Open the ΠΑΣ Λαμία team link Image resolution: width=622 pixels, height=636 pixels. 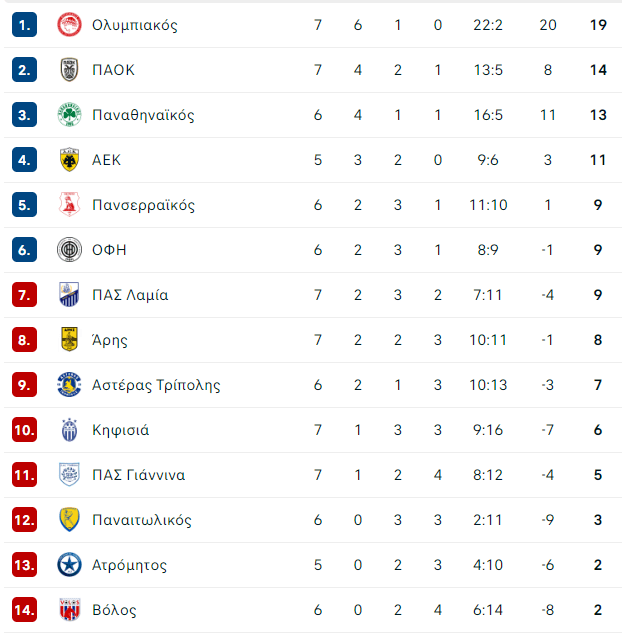click(x=130, y=295)
